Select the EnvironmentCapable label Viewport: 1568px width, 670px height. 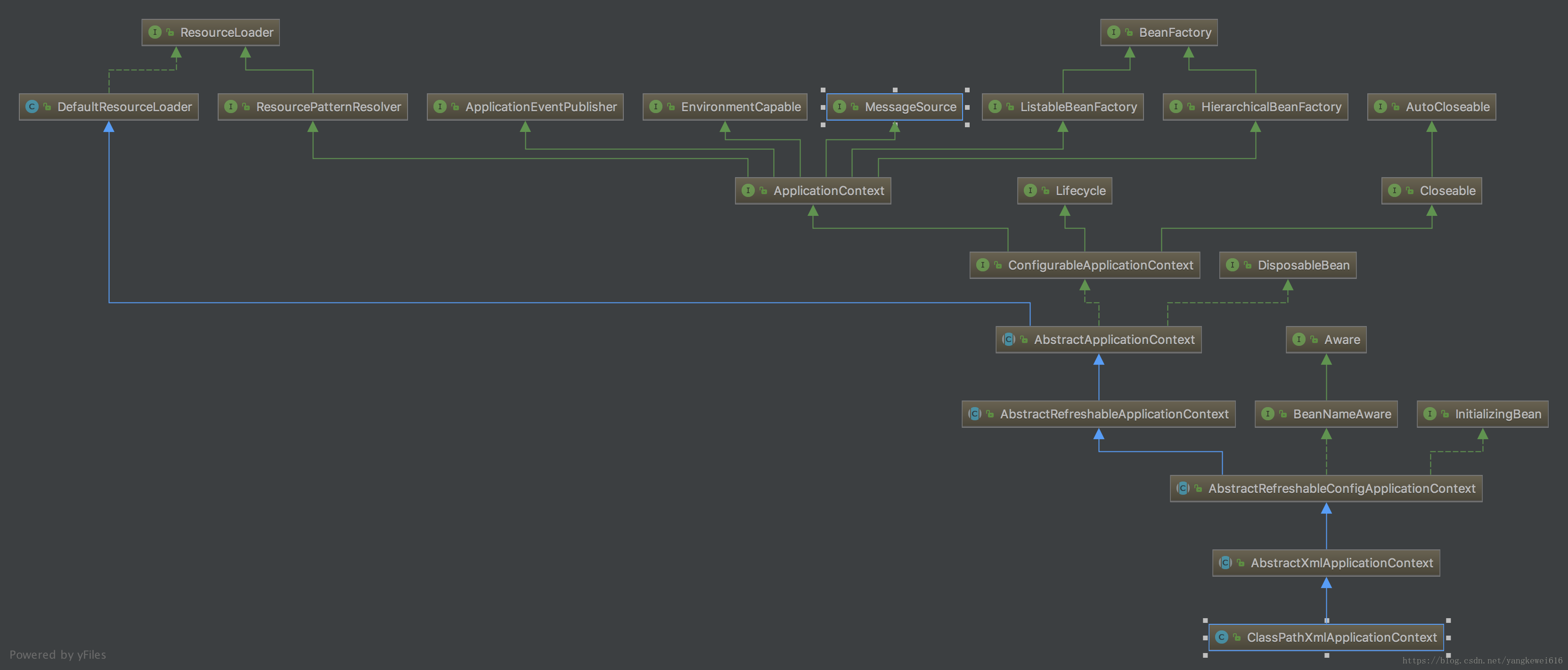pos(741,106)
